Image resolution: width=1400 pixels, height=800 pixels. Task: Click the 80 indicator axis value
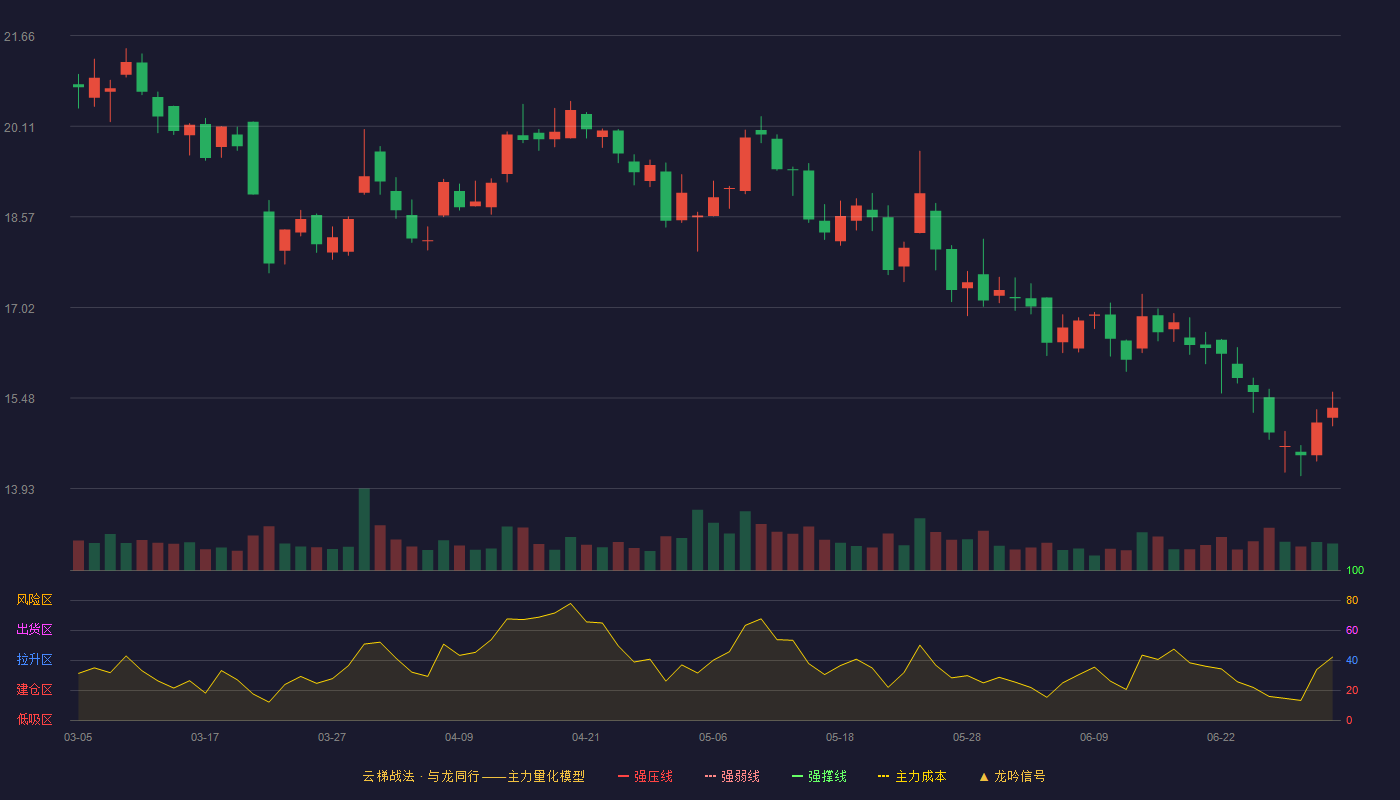(1352, 600)
